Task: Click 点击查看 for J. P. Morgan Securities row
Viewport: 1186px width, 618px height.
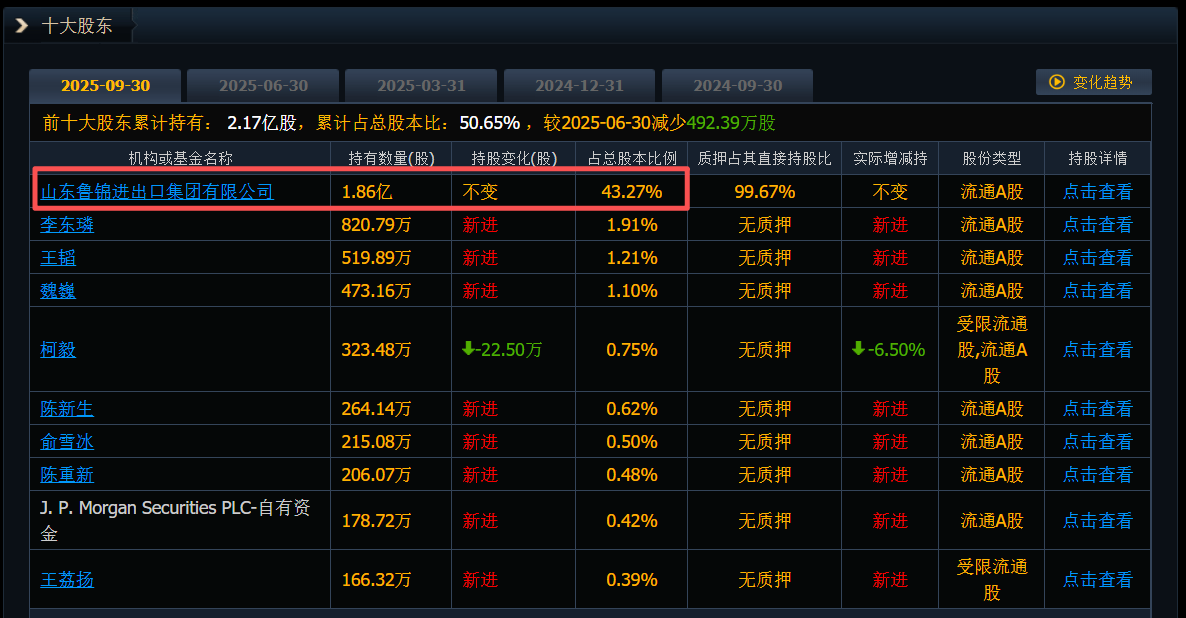Action: pos(1097,521)
